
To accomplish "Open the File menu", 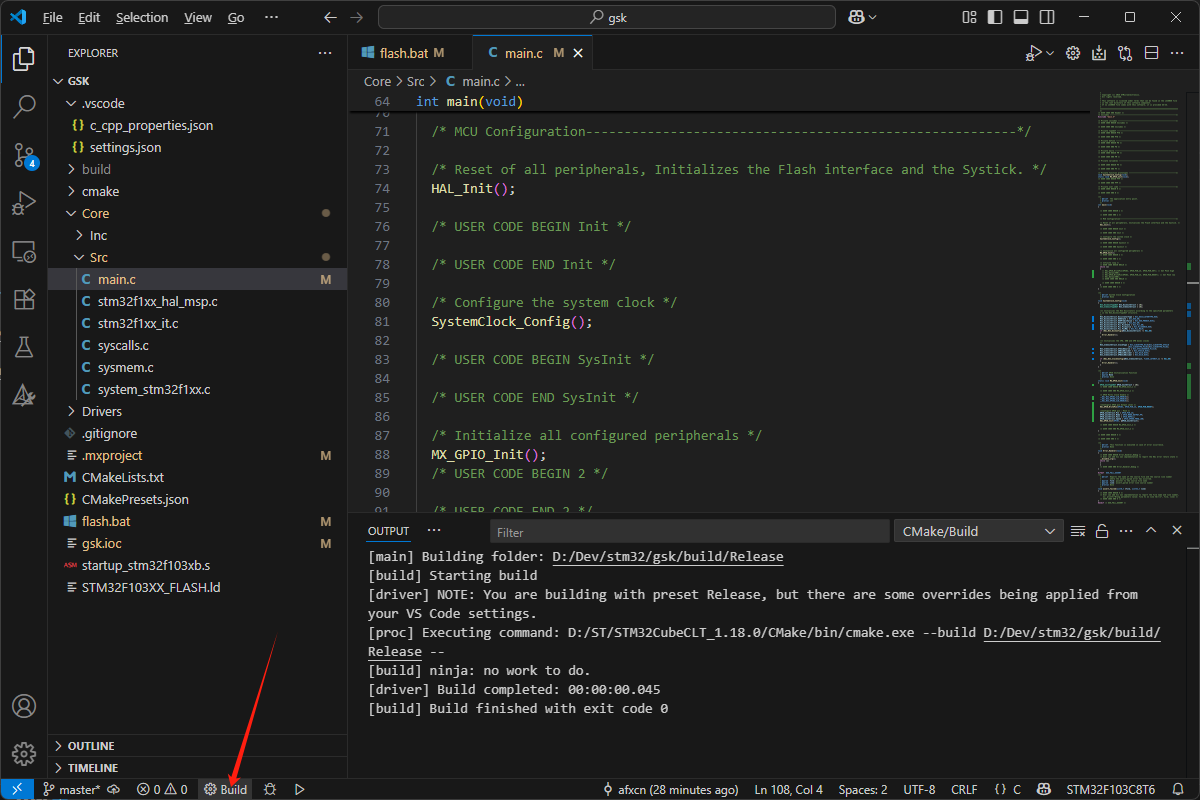I will click(53, 17).
